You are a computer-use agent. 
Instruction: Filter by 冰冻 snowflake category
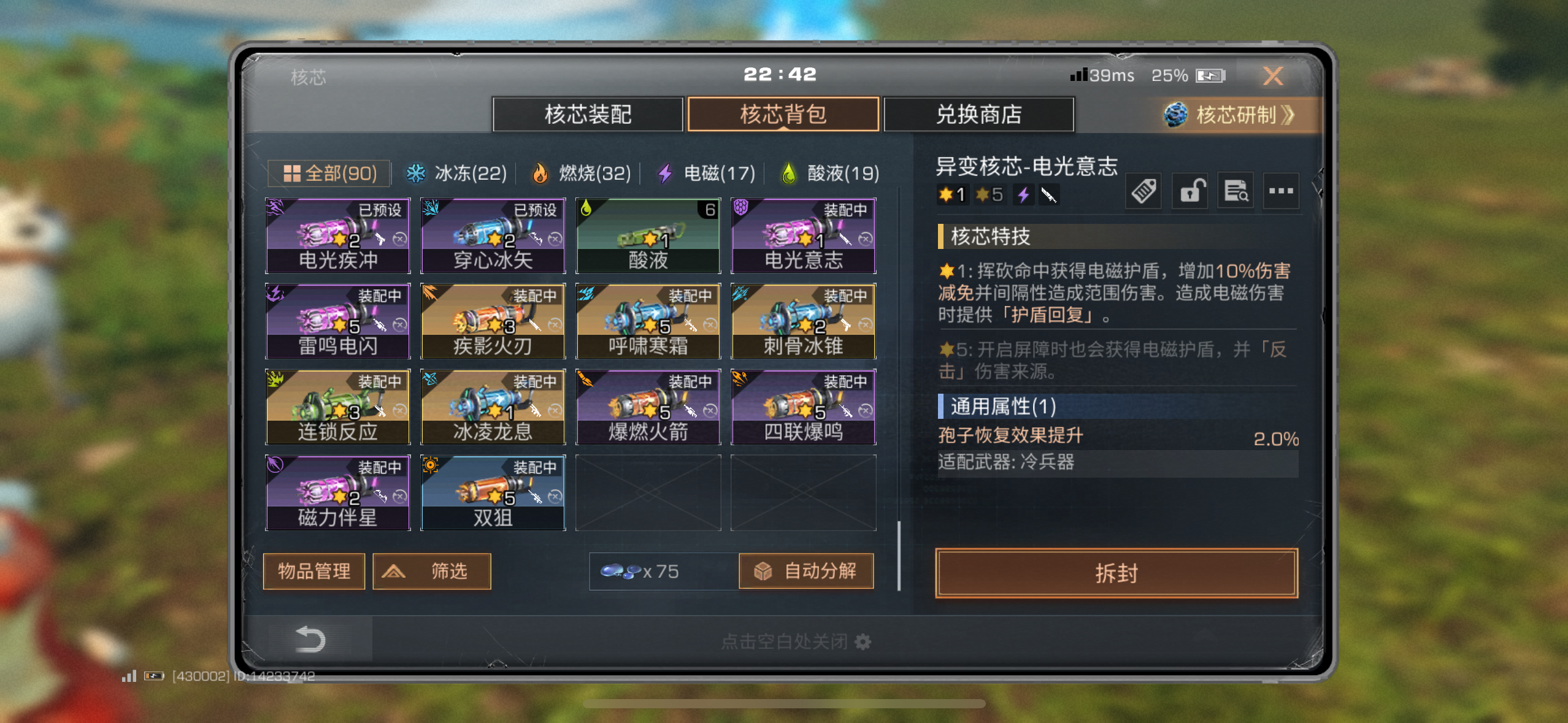[456, 174]
